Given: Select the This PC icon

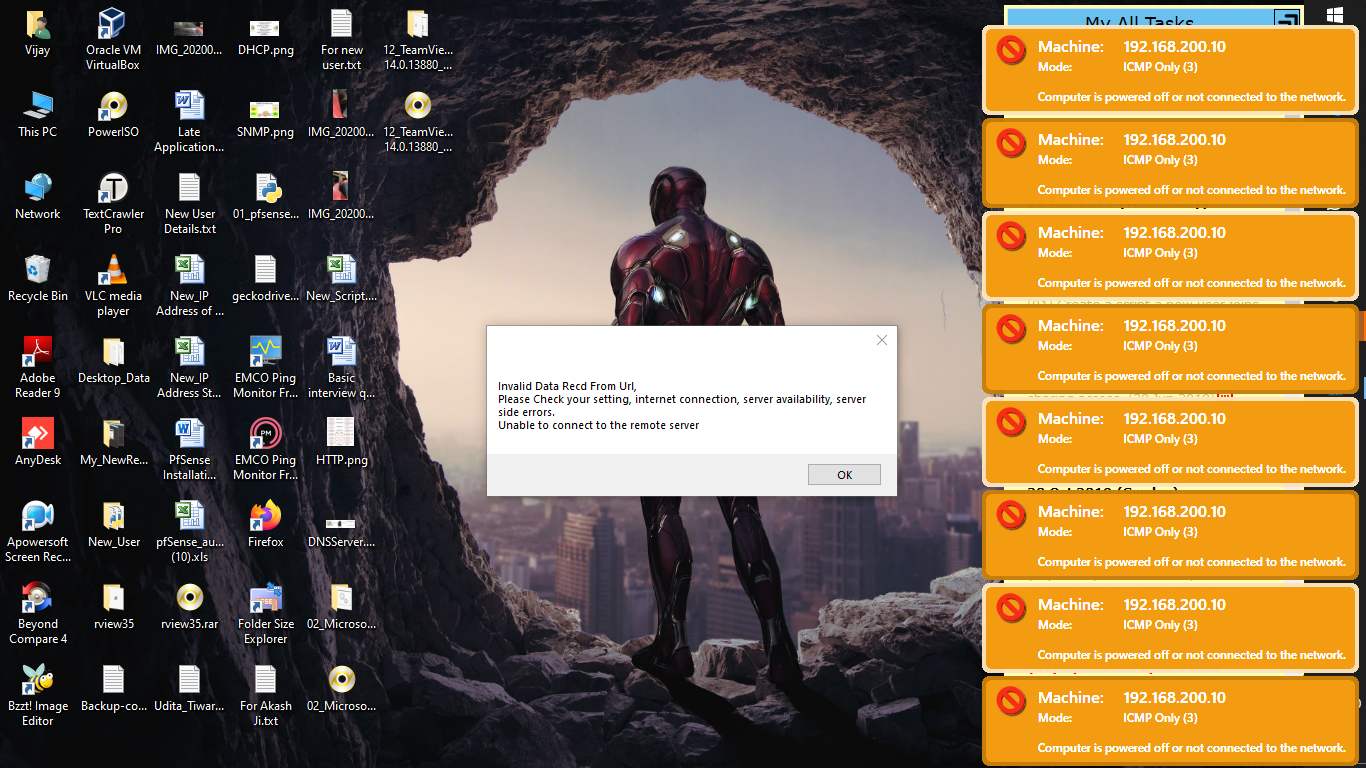Looking at the screenshot, I should pyautogui.click(x=38, y=114).
